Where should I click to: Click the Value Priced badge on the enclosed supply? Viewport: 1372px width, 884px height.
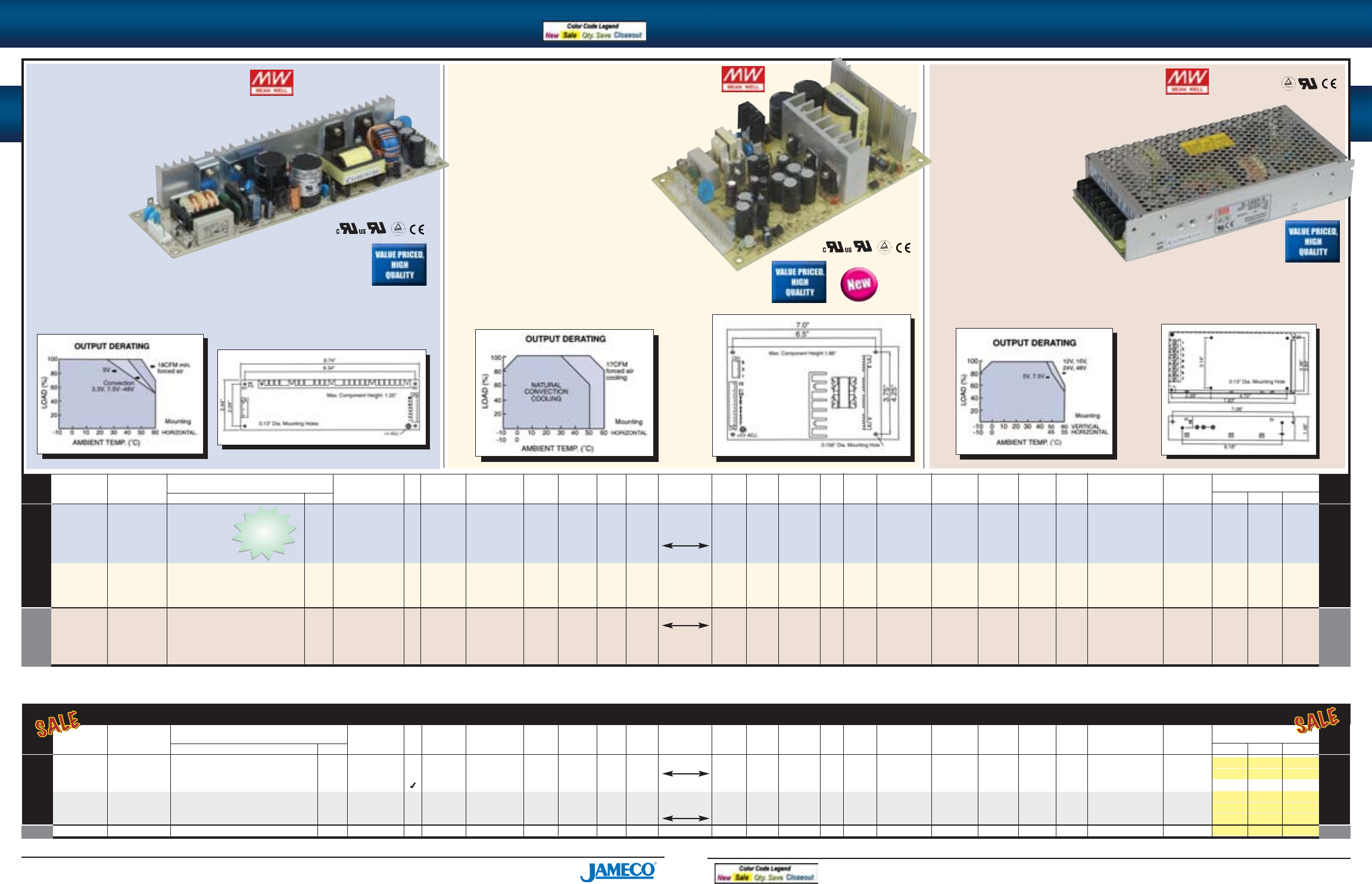(1312, 241)
